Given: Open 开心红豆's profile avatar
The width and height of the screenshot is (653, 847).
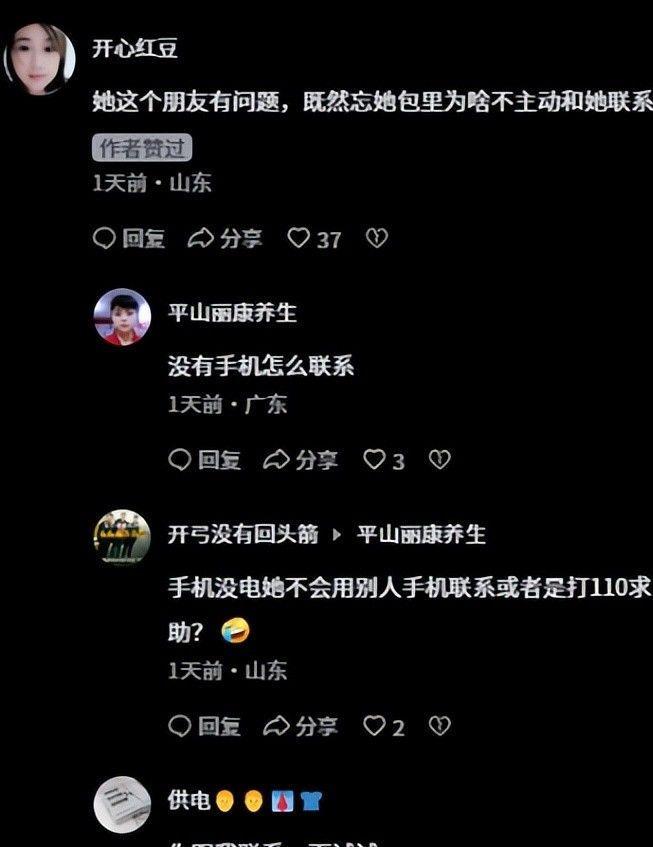Looking at the screenshot, I should point(39,58).
